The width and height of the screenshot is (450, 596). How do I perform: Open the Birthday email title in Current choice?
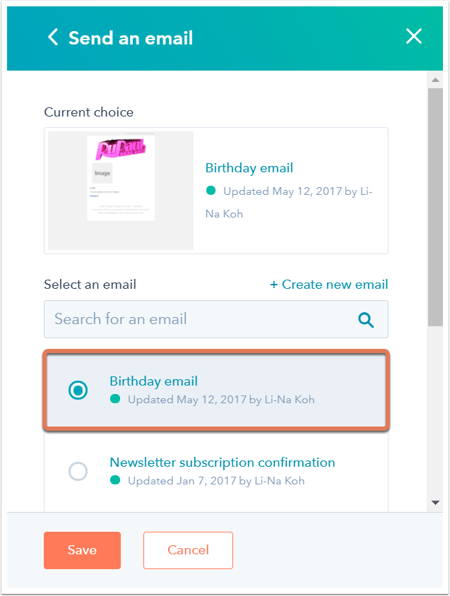(x=249, y=168)
